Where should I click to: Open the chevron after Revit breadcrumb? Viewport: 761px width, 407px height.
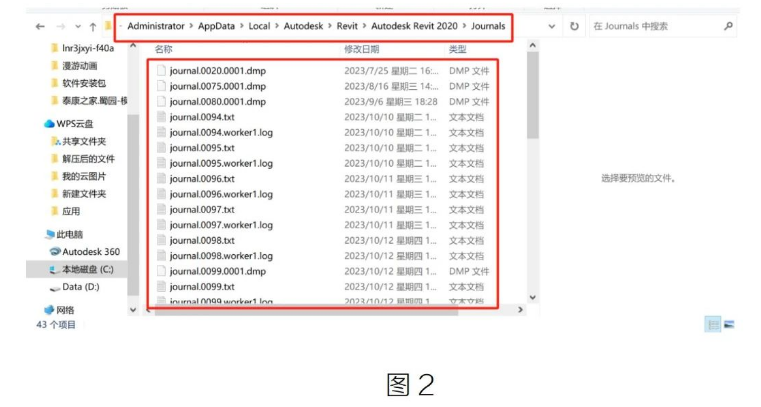(364, 26)
